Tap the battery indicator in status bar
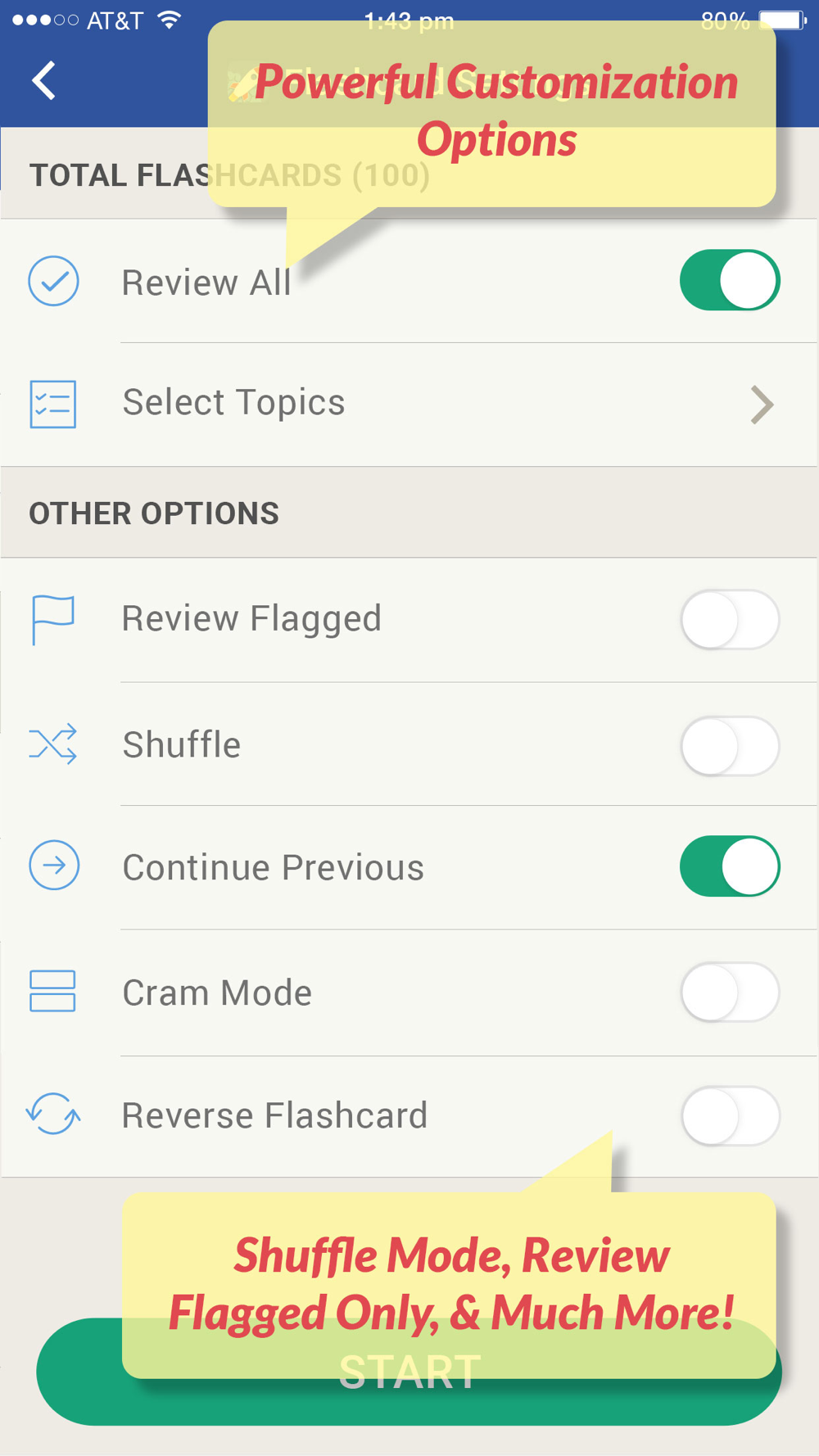 pyautogui.click(x=782, y=20)
